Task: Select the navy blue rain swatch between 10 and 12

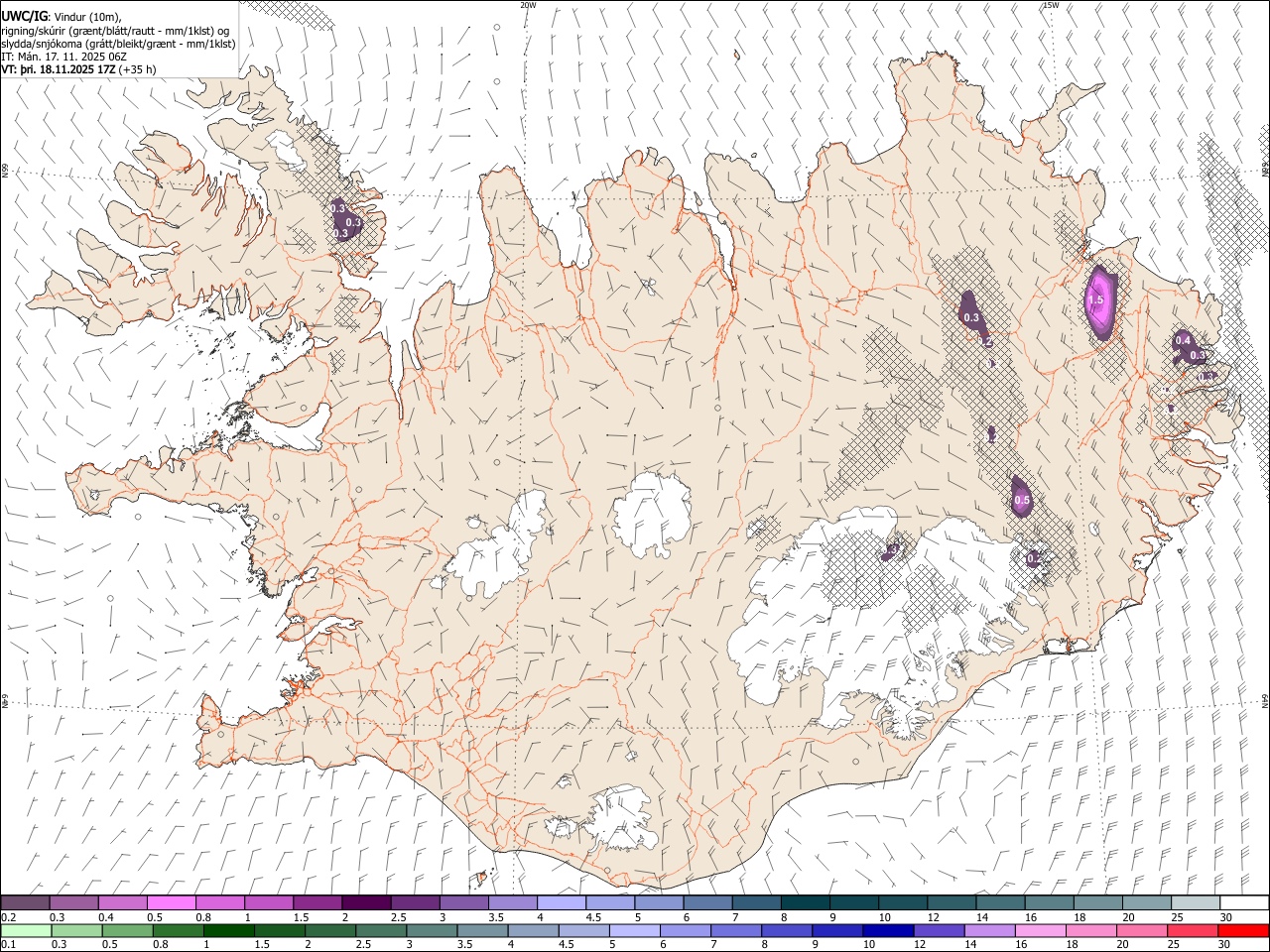Action: (887, 931)
